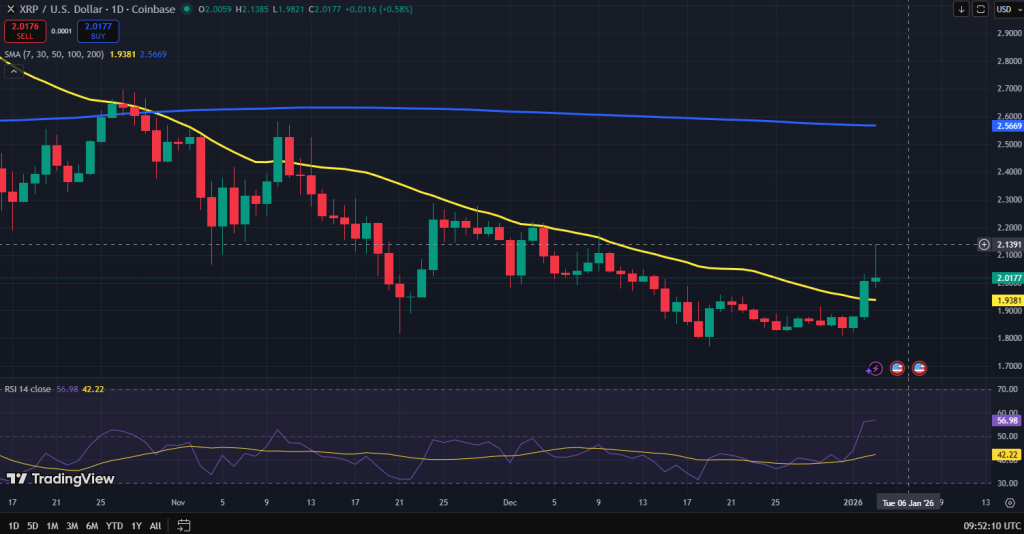Click the O2.0059 open price value
The image size is (1024, 534).
[x=214, y=9]
